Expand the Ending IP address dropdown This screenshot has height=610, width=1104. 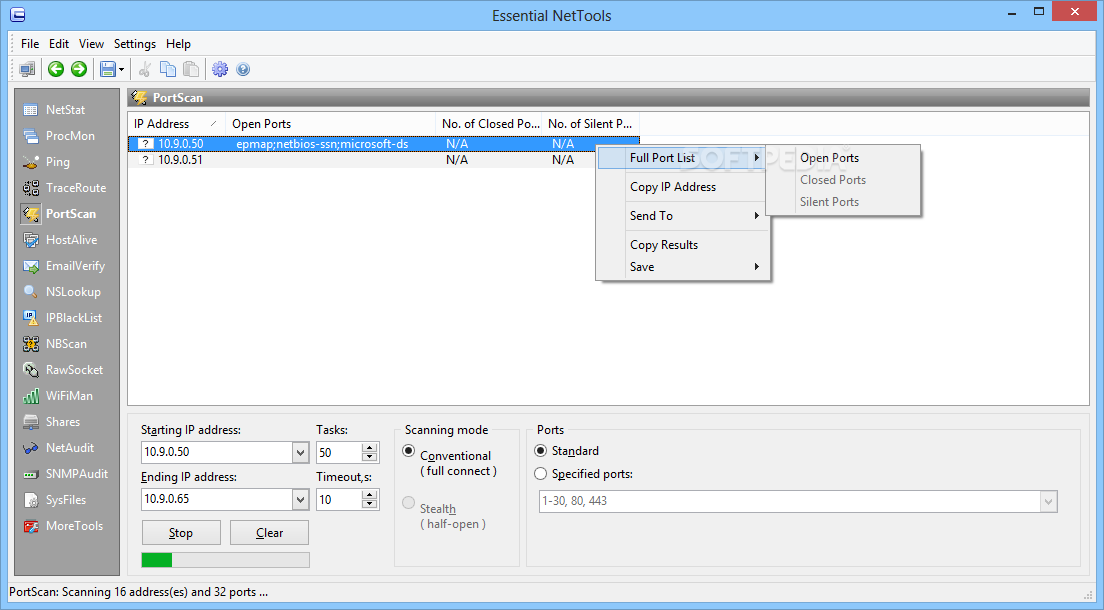301,499
